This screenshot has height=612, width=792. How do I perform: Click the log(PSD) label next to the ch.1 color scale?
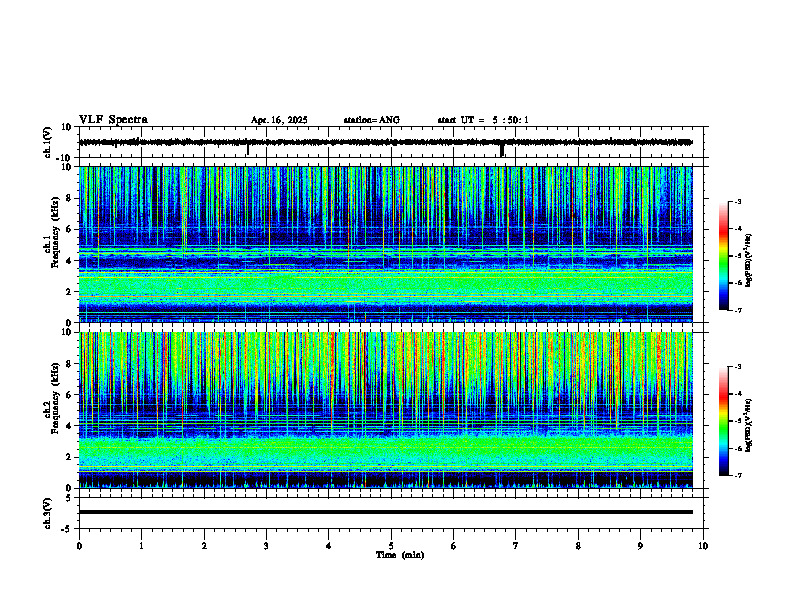point(749,261)
